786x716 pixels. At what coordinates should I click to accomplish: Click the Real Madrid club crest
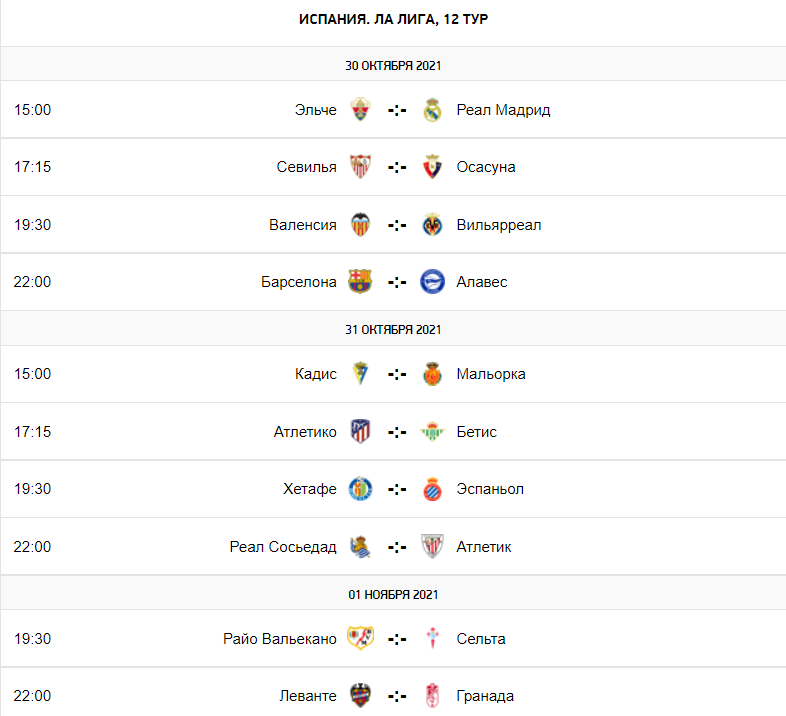tap(432, 110)
